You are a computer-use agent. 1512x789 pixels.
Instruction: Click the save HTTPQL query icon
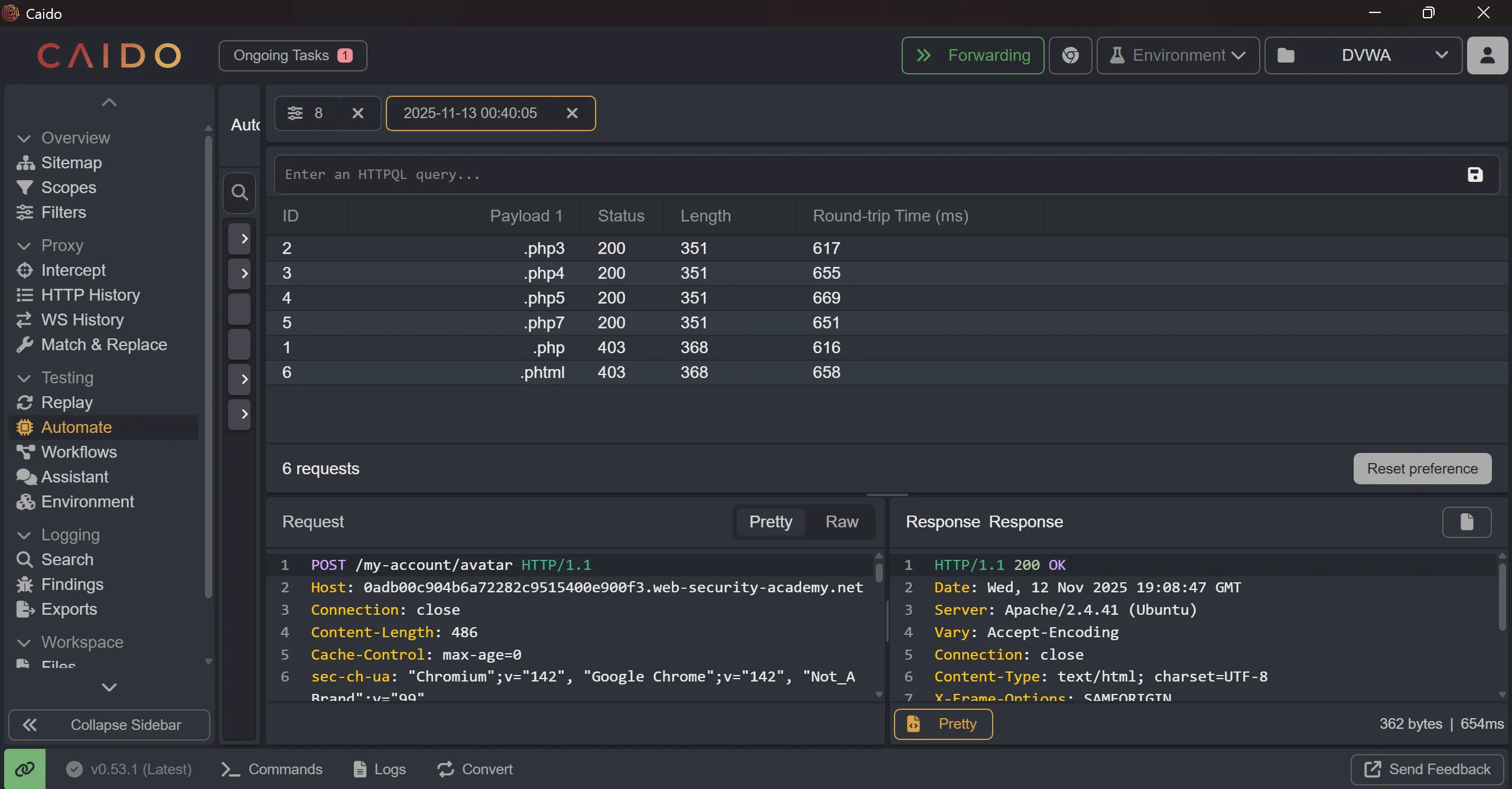point(1475,175)
